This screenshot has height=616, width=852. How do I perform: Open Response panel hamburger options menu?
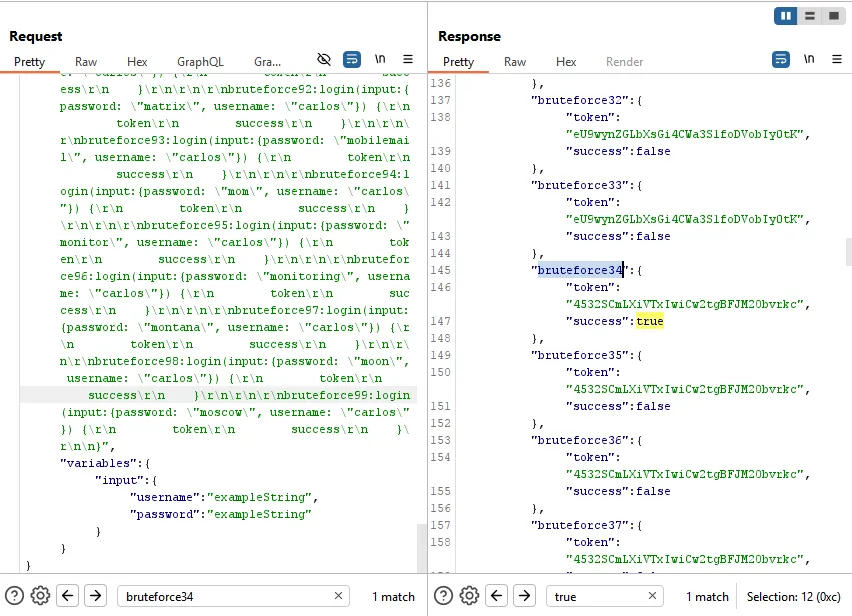click(837, 59)
